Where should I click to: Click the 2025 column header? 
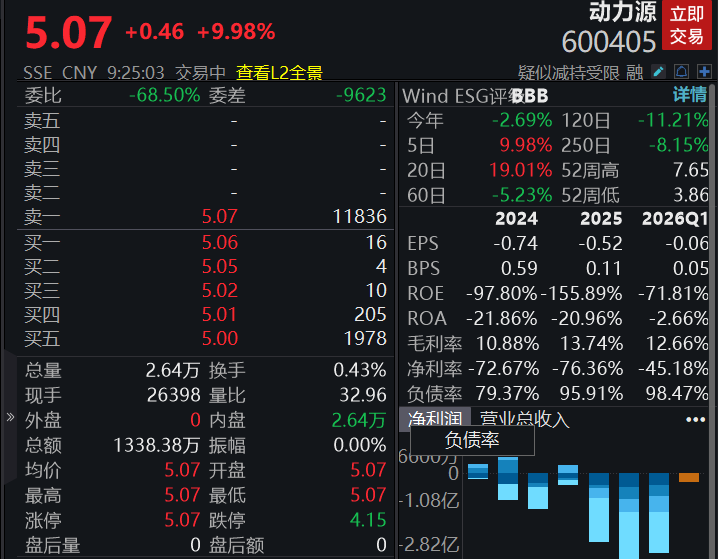[601, 219]
